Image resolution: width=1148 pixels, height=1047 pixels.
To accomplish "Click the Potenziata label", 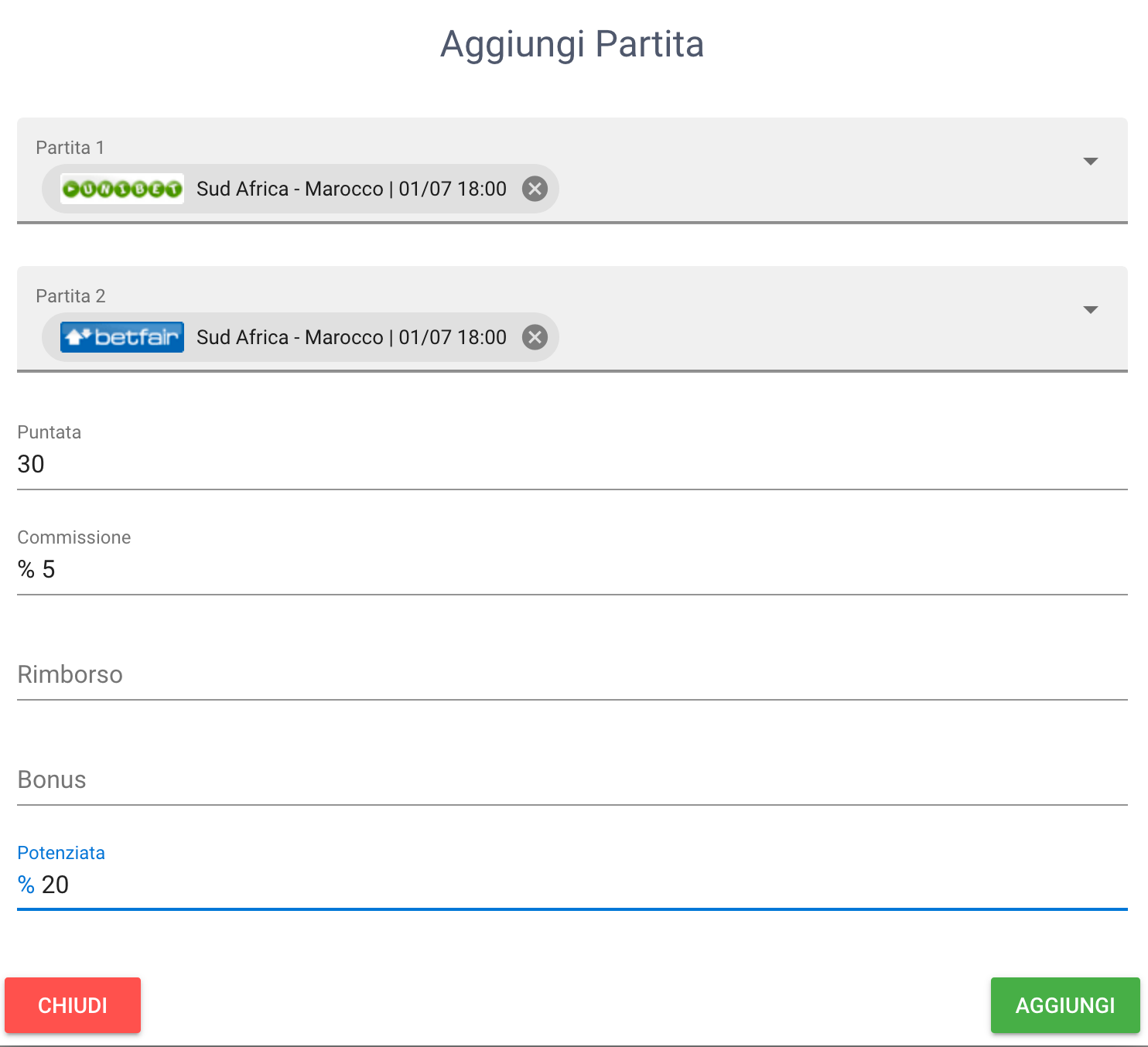I will (x=61, y=853).
